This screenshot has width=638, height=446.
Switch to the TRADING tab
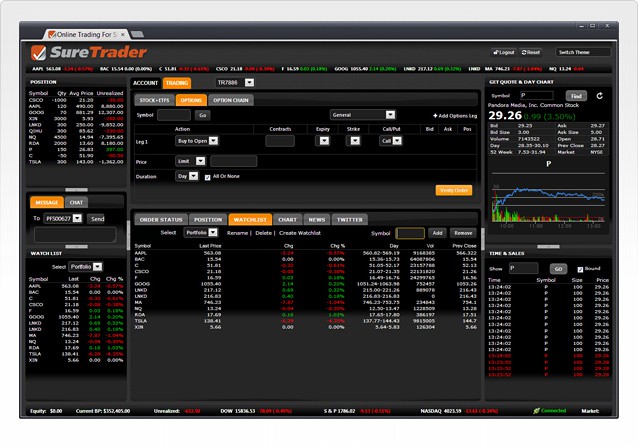tap(177, 83)
